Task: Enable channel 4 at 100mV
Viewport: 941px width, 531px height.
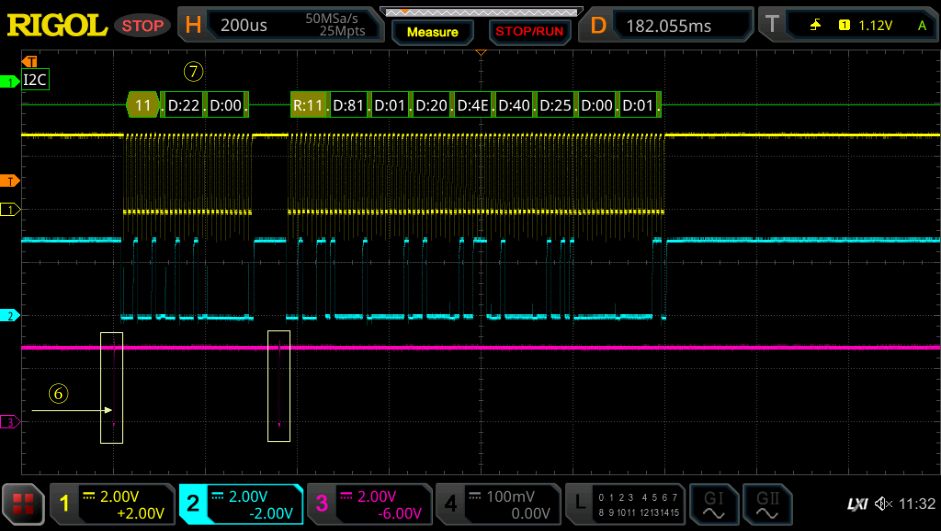Action: click(x=498, y=504)
